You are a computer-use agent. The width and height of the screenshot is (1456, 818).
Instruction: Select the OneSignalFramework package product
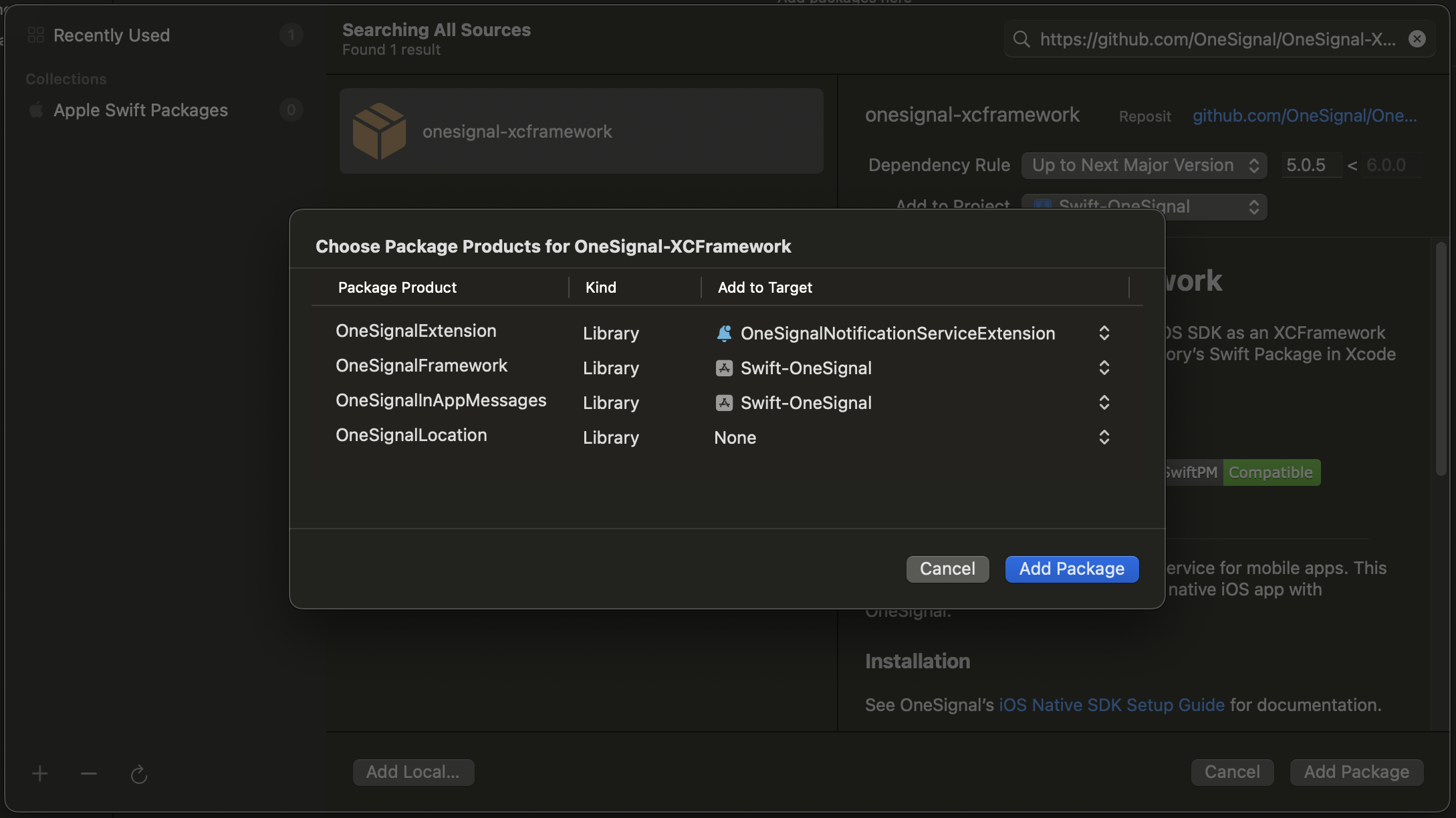tap(421, 366)
